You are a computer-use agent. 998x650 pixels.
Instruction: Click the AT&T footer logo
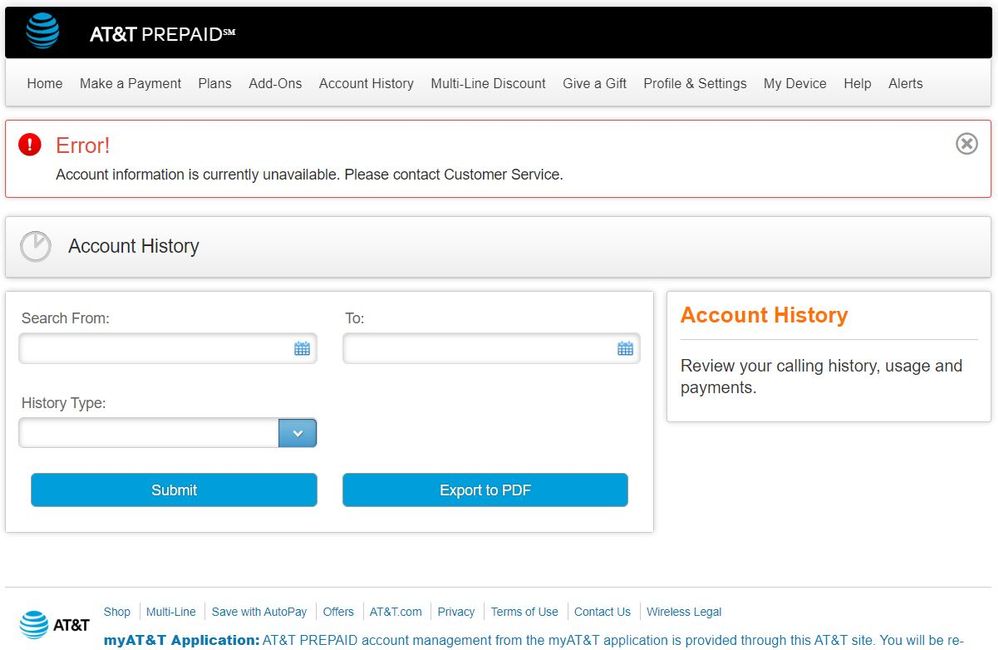[x=55, y=625]
